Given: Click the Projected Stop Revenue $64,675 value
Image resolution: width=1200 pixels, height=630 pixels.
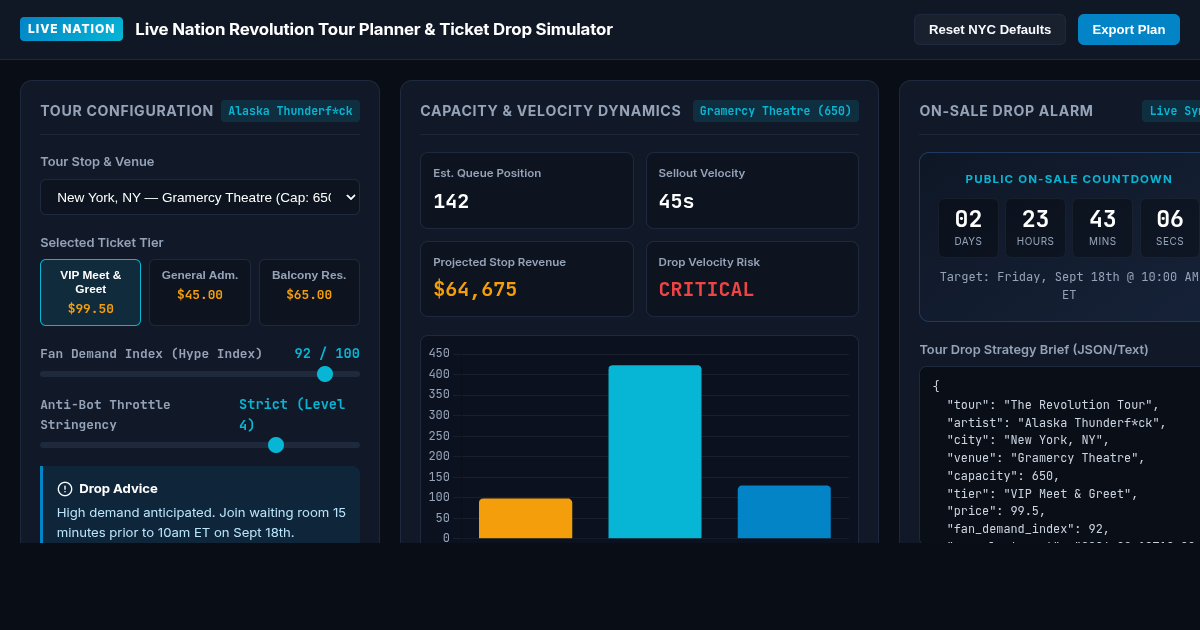Looking at the screenshot, I should click(x=475, y=289).
